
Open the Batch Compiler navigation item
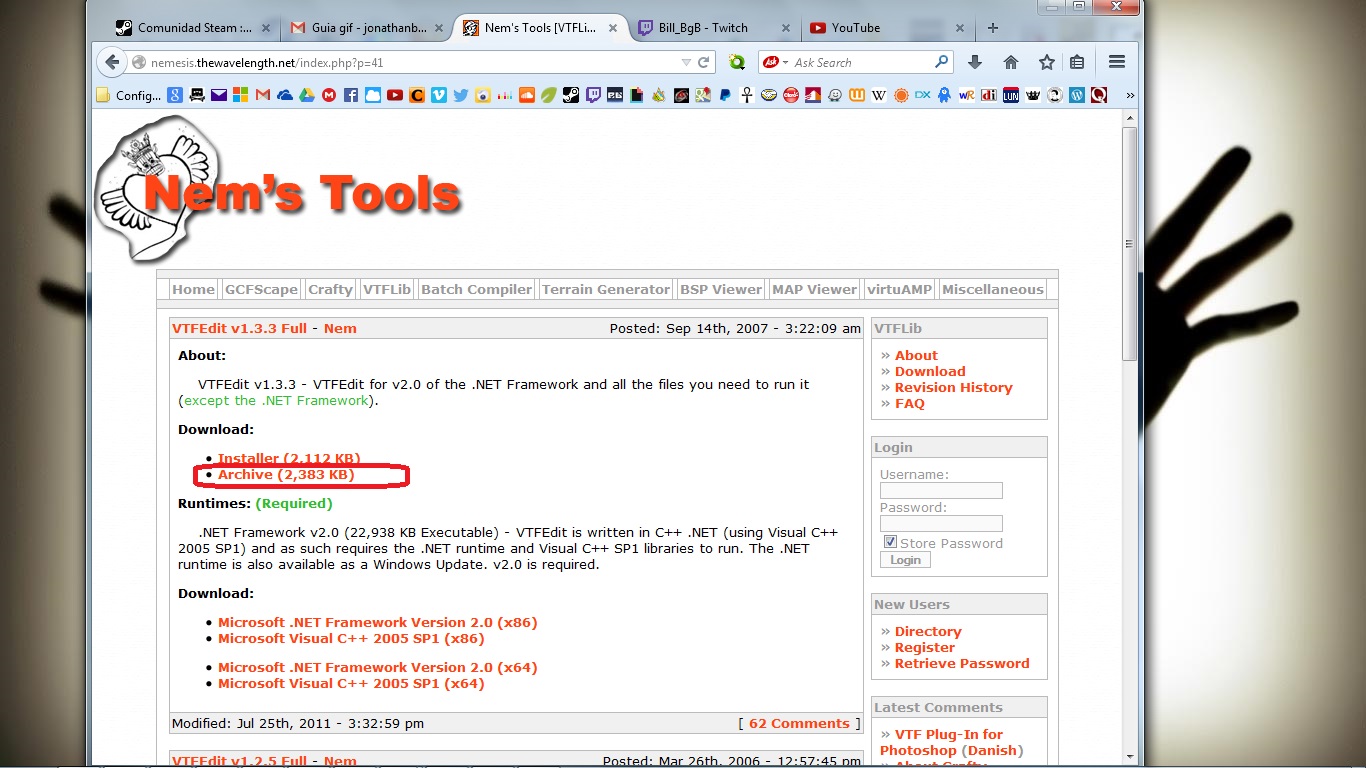click(x=477, y=289)
